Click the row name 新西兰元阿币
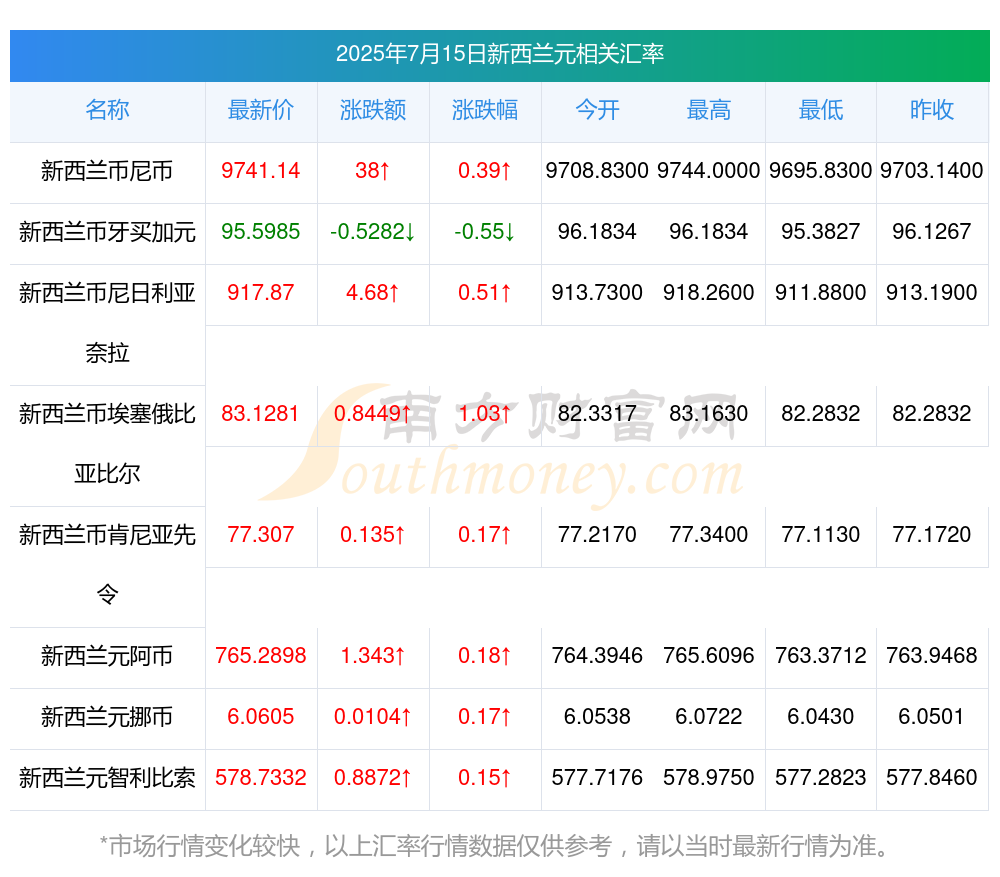 click(107, 656)
